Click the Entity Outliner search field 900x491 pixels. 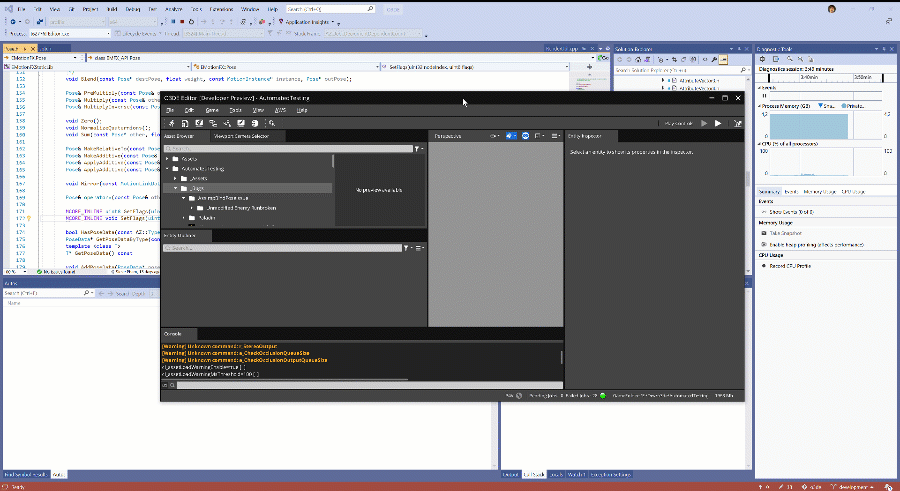tap(282, 248)
